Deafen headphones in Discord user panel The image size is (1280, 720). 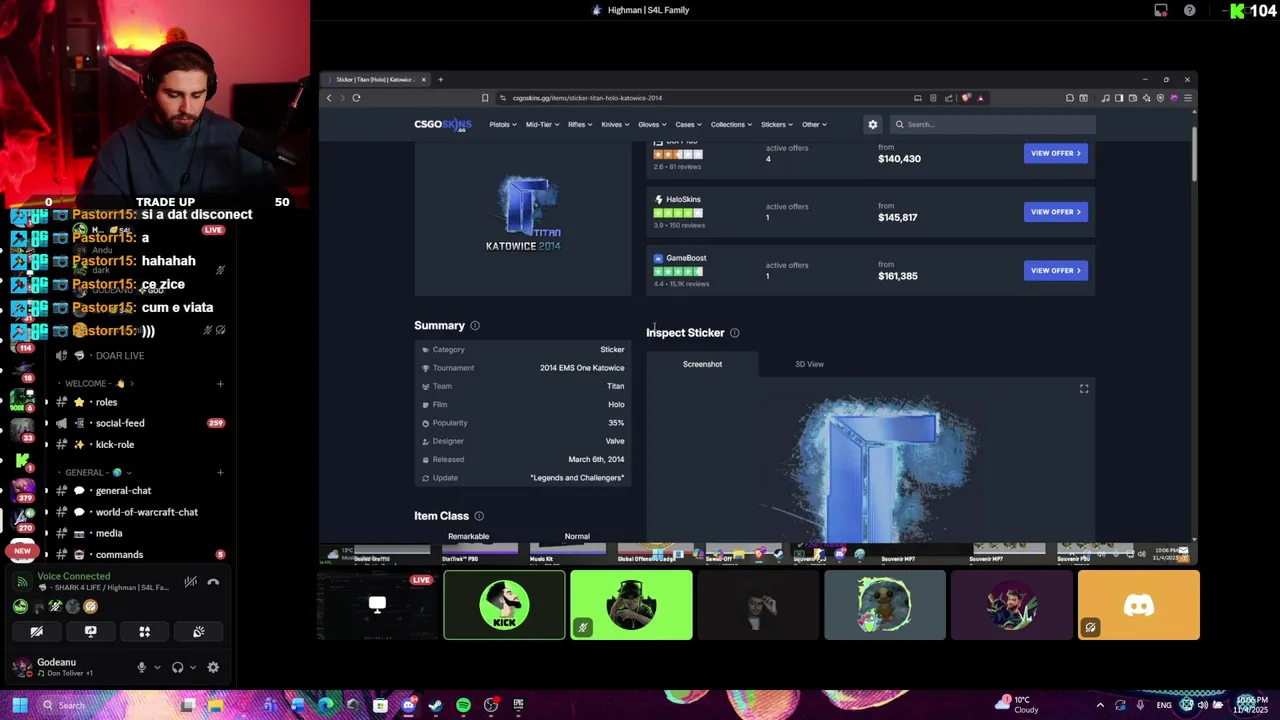[177, 667]
